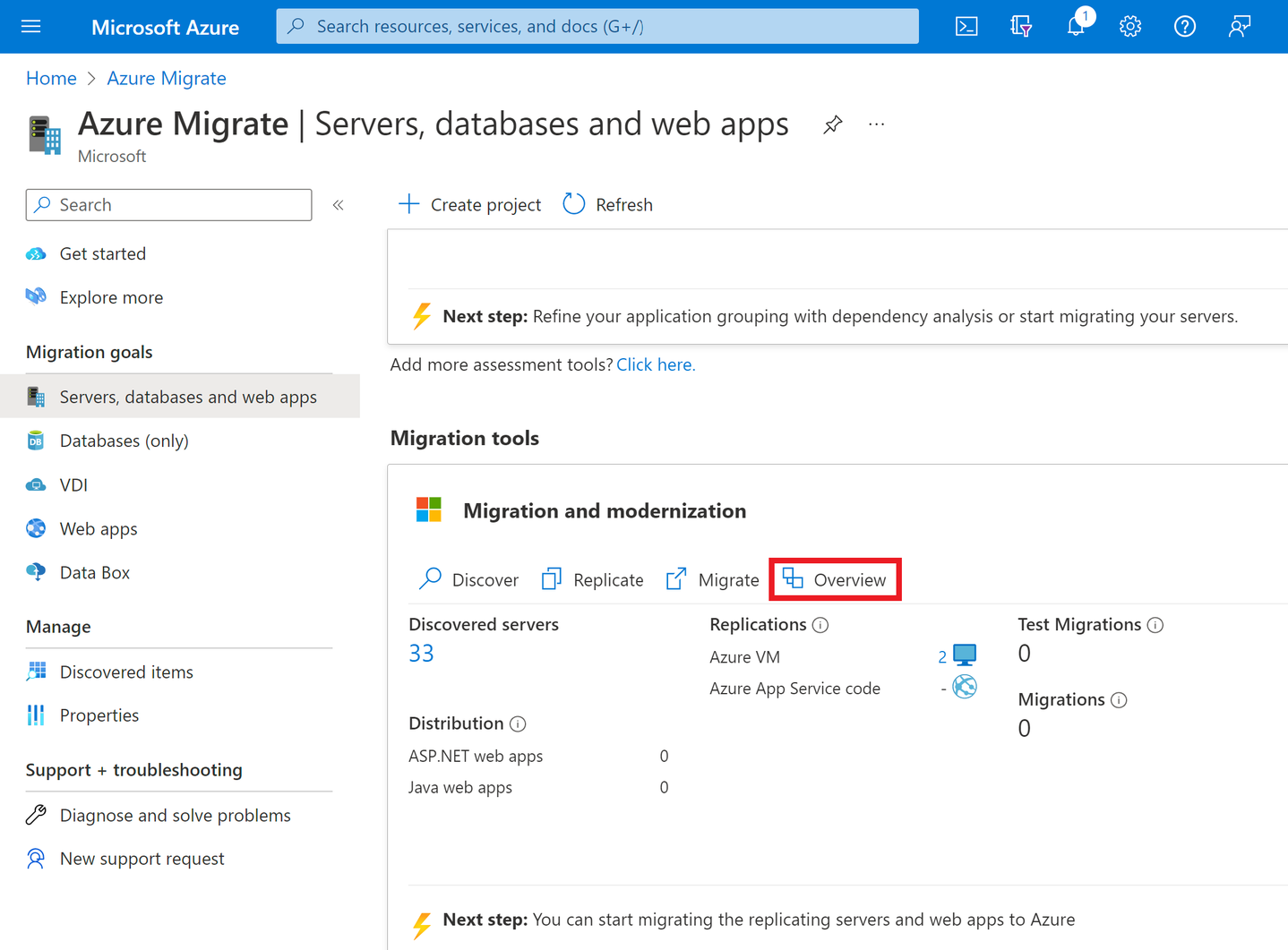Show info tooltip for Replications
1288x950 pixels.
click(820, 625)
